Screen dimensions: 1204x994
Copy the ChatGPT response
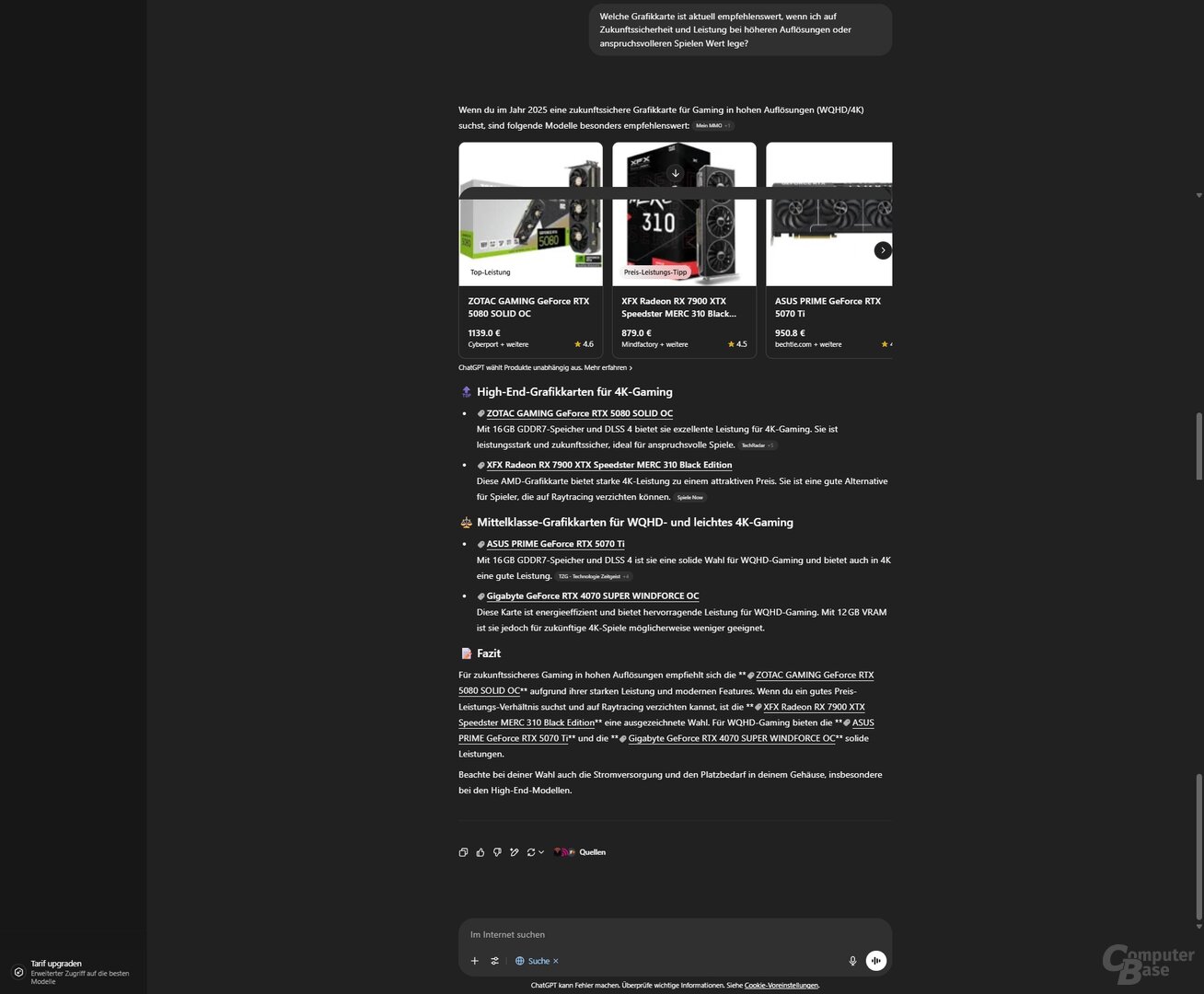463,852
